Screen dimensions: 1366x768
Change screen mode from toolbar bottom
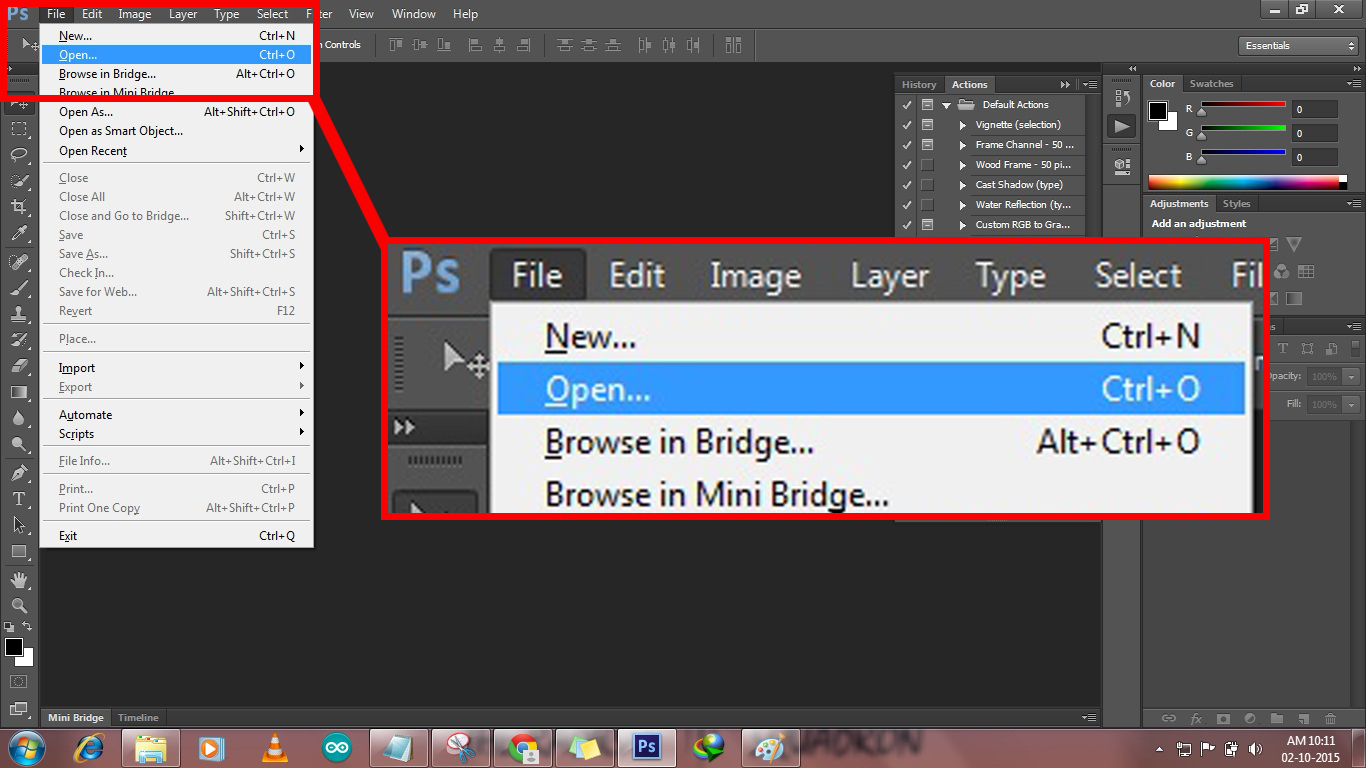point(19,709)
